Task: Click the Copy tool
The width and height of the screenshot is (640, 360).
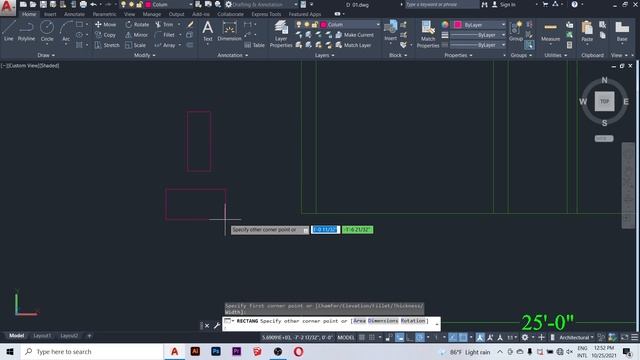Action: [105, 35]
